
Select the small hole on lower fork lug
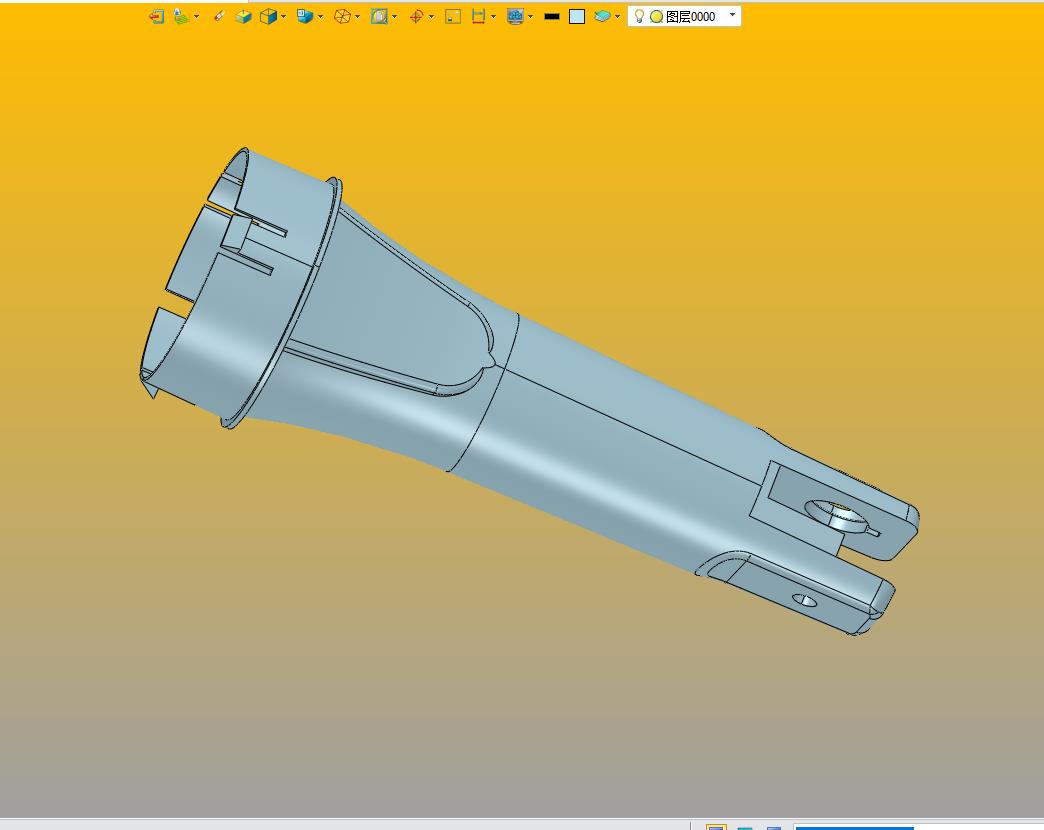pyautogui.click(x=805, y=600)
